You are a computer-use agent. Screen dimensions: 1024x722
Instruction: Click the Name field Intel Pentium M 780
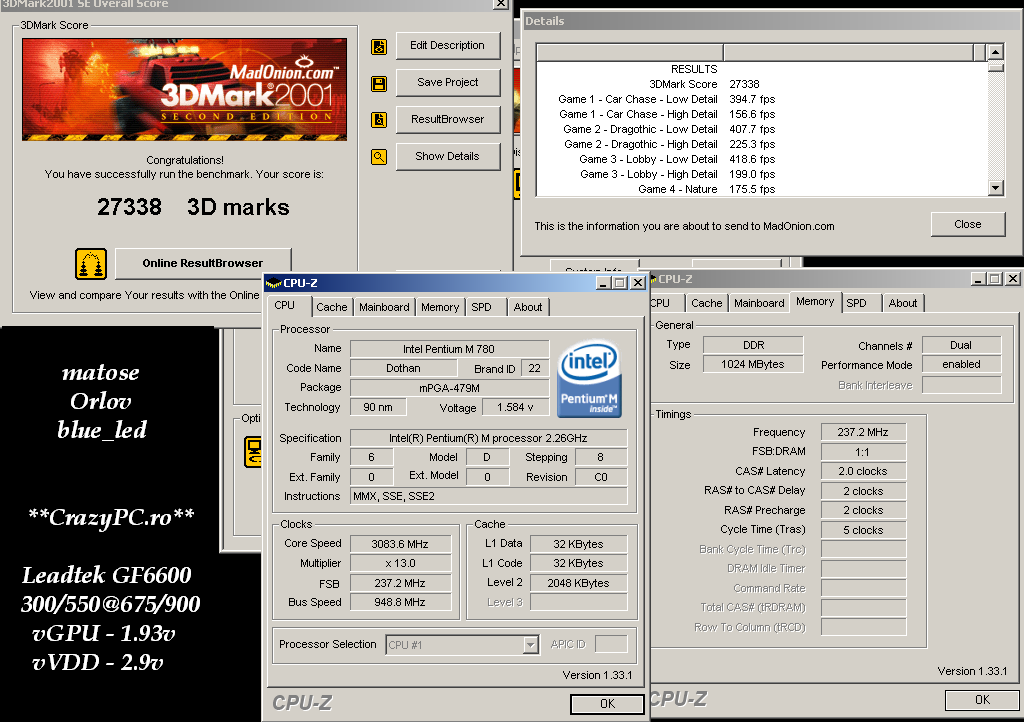point(449,349)
